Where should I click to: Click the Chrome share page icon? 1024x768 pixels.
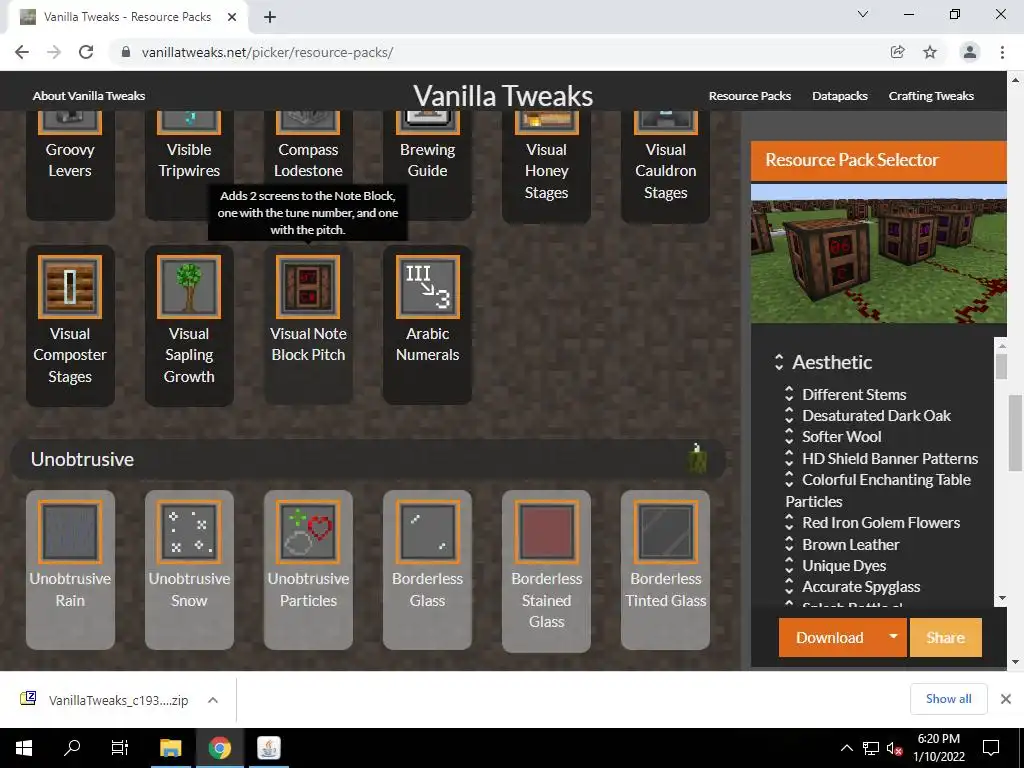(897, 52)
